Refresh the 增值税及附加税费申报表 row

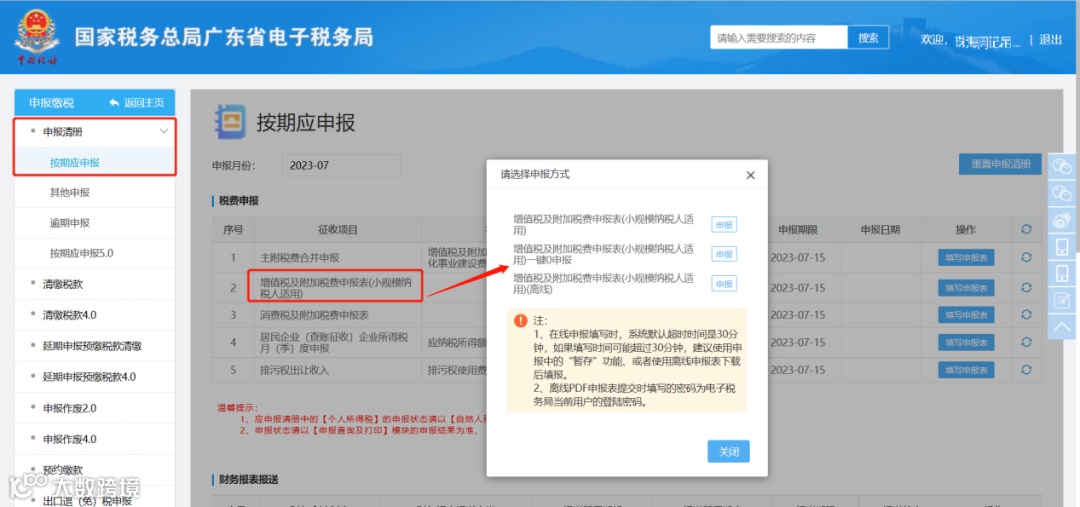(x=1026, y=287)
